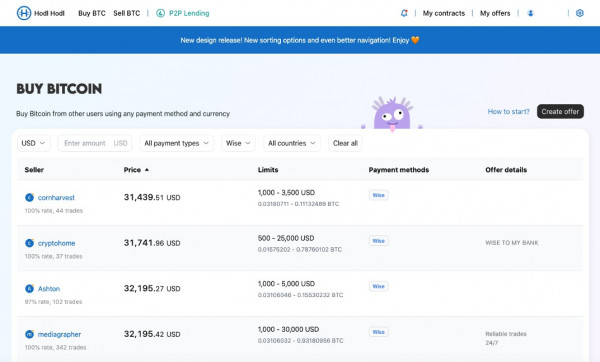Click Ashton's 97% rate, 102 trades text
Image resolution: width=600 pixels, height=362 pixels.
[x=54, y=302]
